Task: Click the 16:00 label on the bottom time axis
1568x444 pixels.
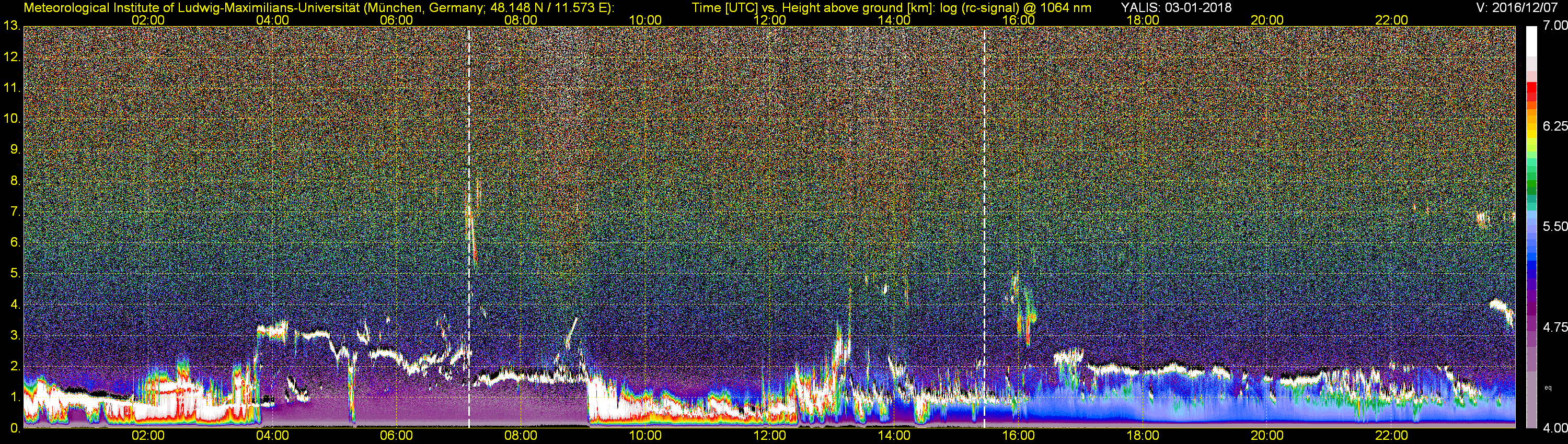Action: (1018, 436)
